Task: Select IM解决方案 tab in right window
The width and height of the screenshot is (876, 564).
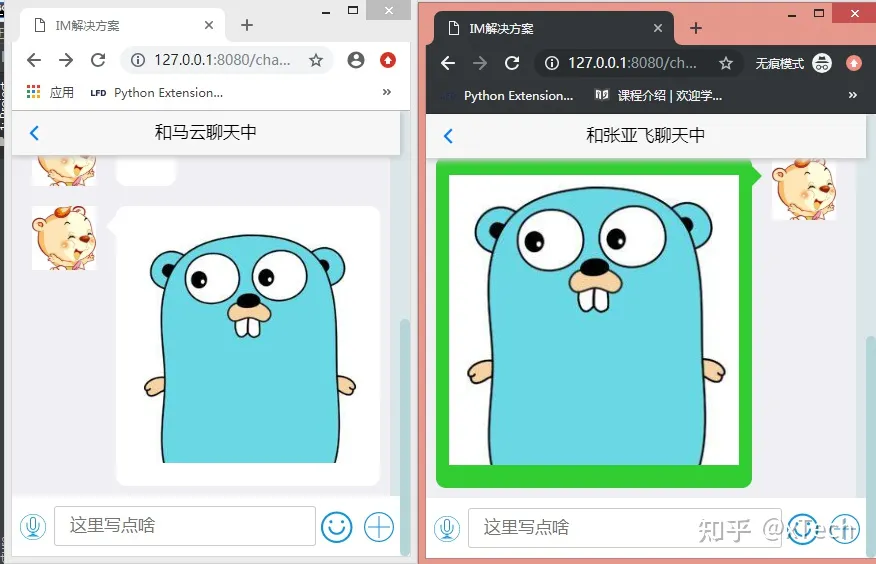Action: [554, 28]
